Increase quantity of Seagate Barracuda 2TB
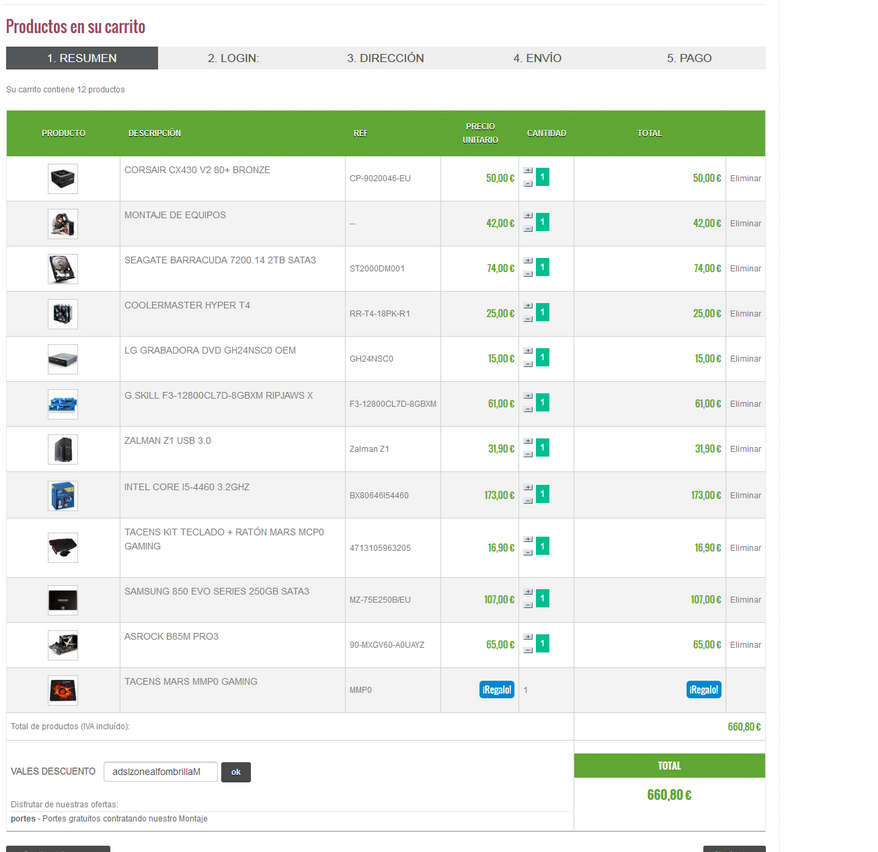The height and width of the screenshot is (852, 878). [x=528, y=261]
